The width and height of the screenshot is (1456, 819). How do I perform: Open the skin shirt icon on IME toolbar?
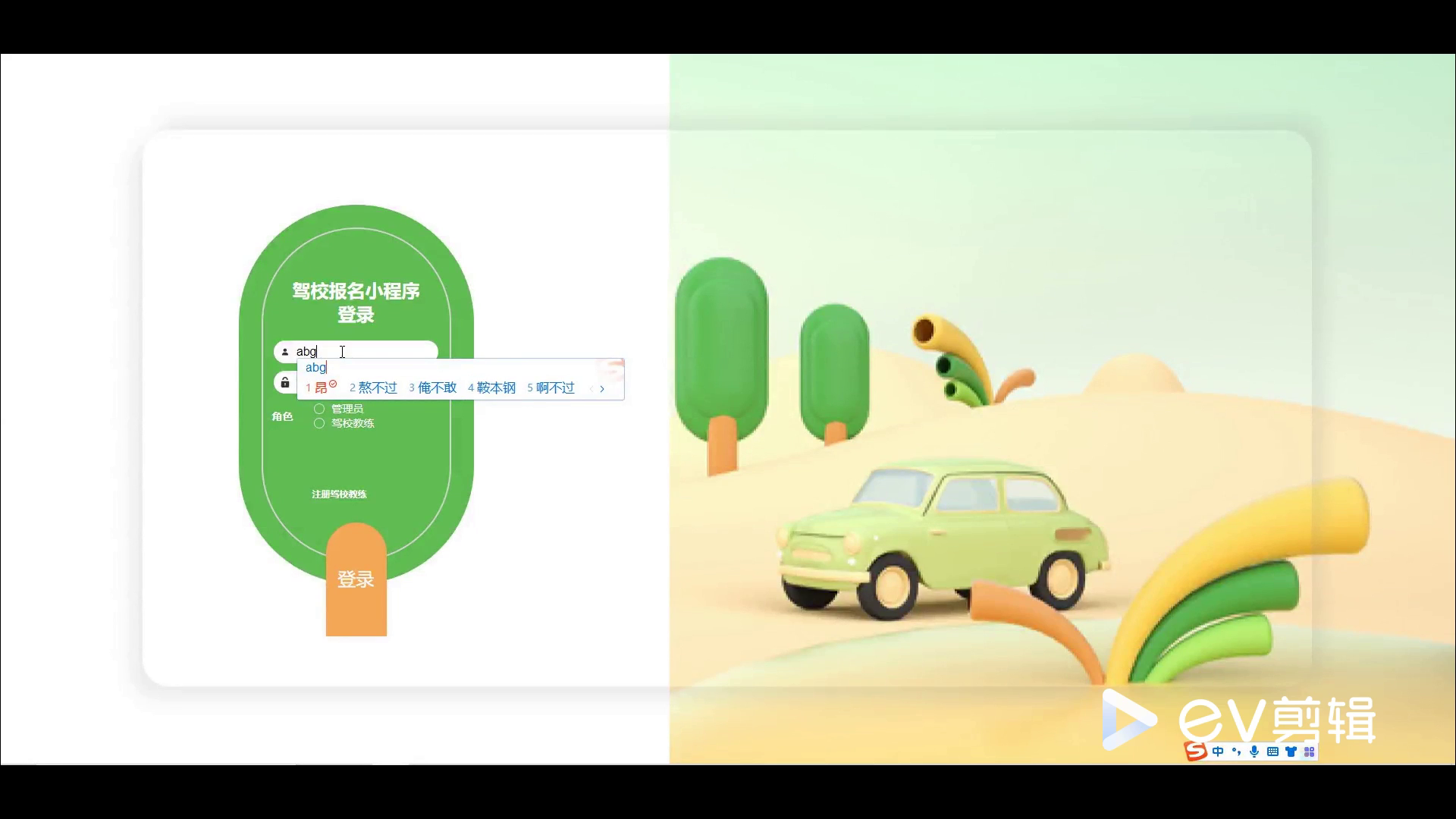point(1291,752)
